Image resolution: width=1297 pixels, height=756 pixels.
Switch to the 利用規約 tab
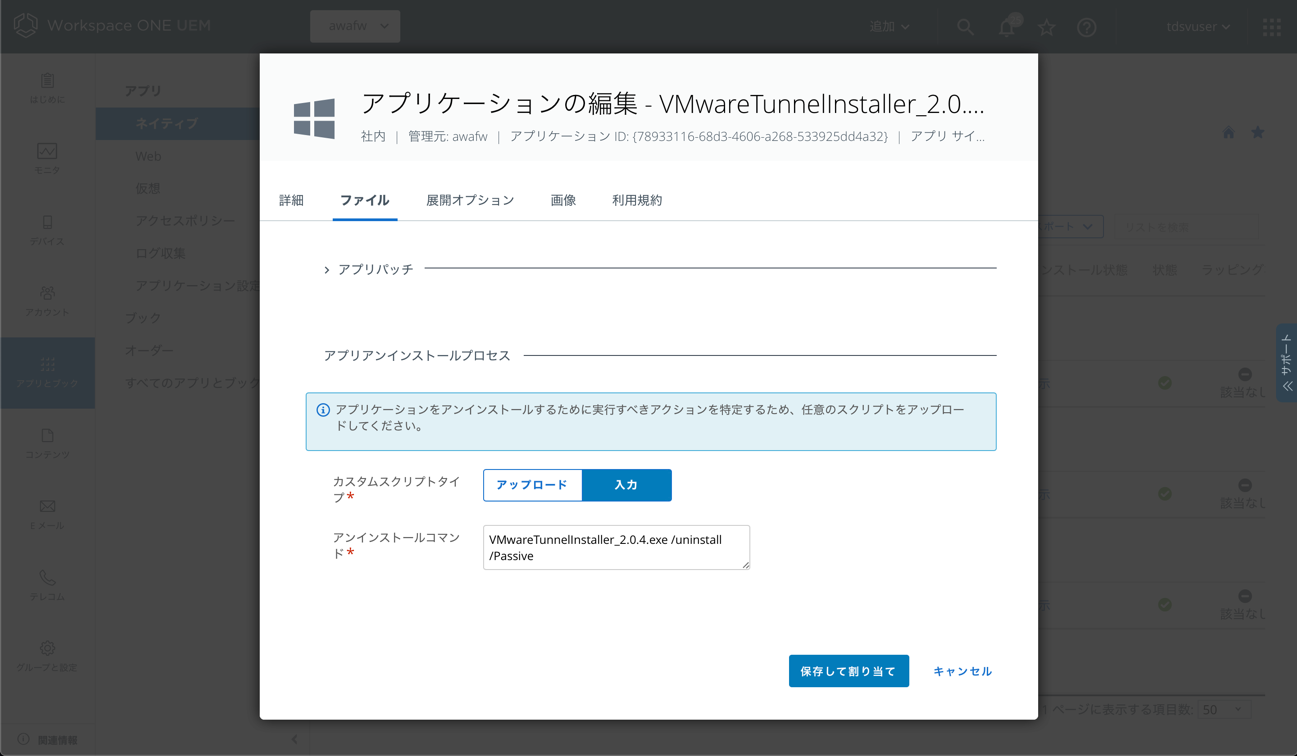pos(637,200)
